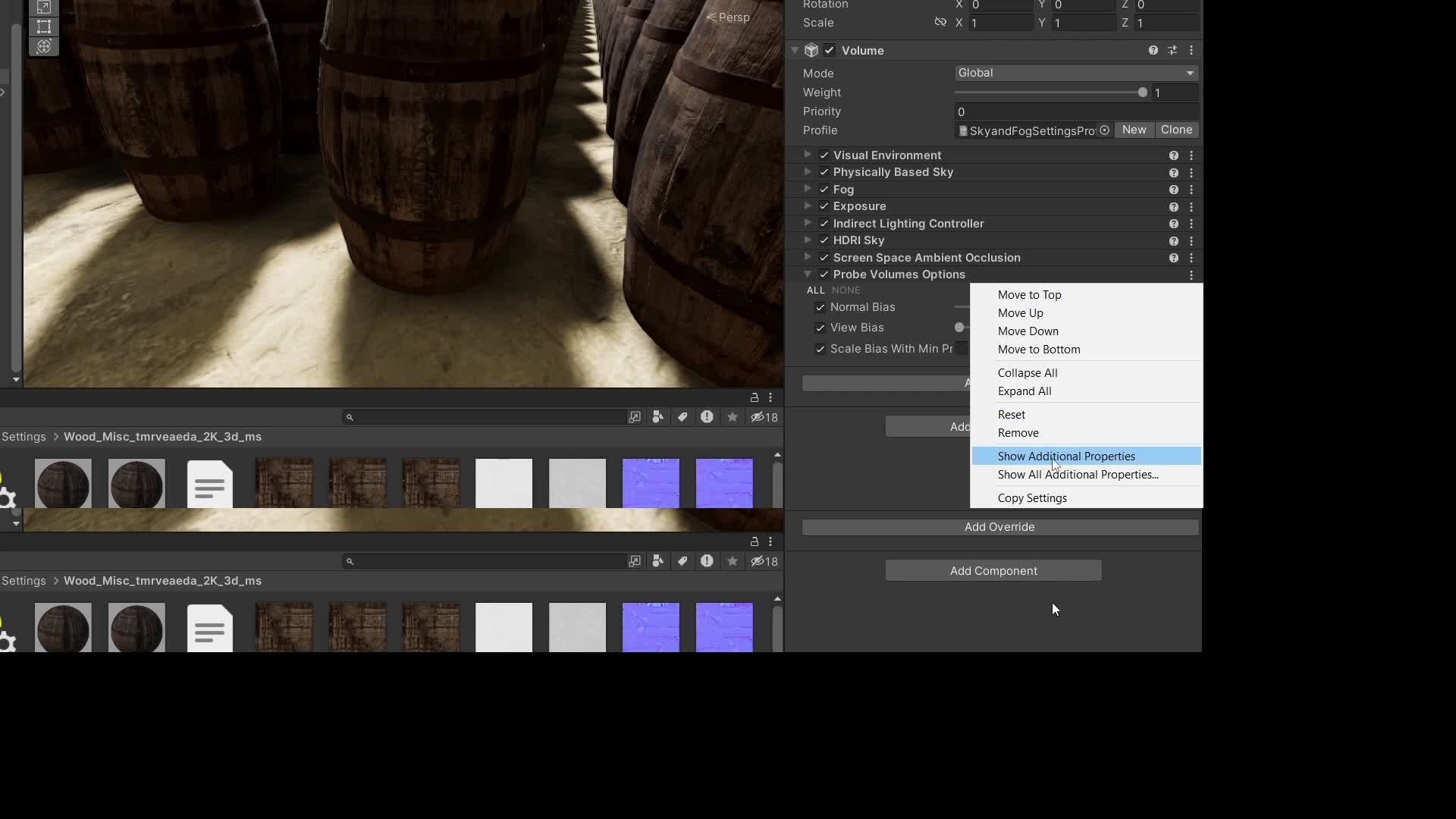The width and height of the screenshot is (1456, 819).
Task: Open Volume component help reference icon
Action: (x=1153, y=50)
